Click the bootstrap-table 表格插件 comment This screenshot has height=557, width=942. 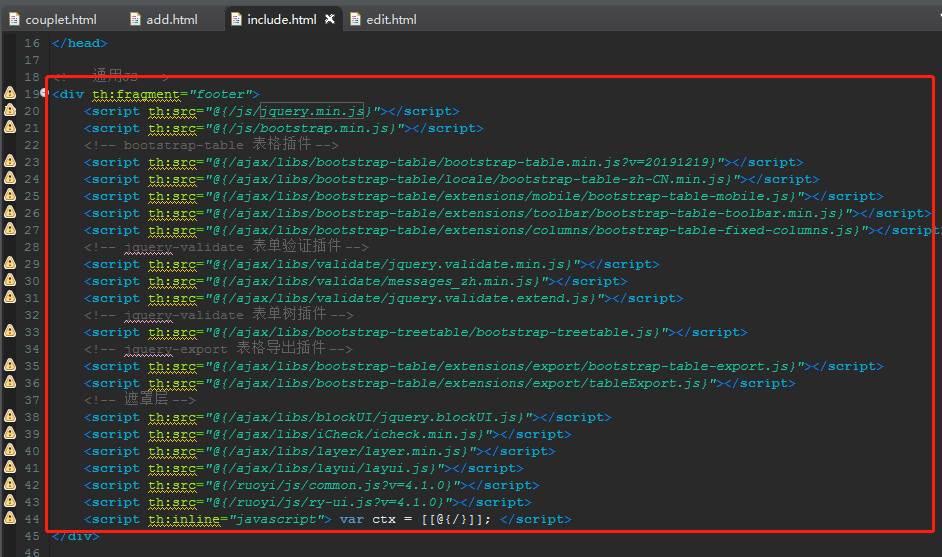click(211, 145)
